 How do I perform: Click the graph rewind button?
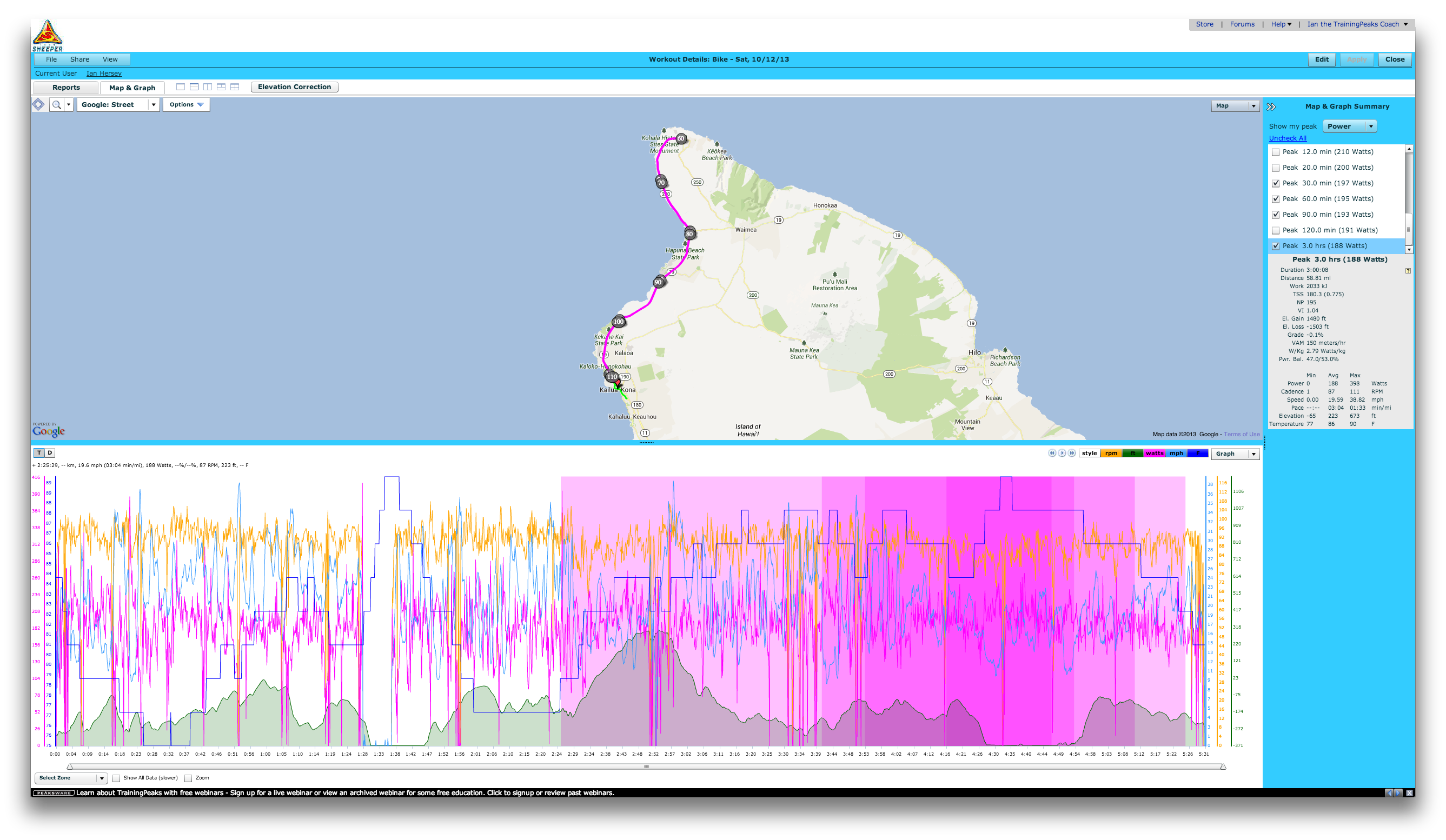coord(1052,453)
